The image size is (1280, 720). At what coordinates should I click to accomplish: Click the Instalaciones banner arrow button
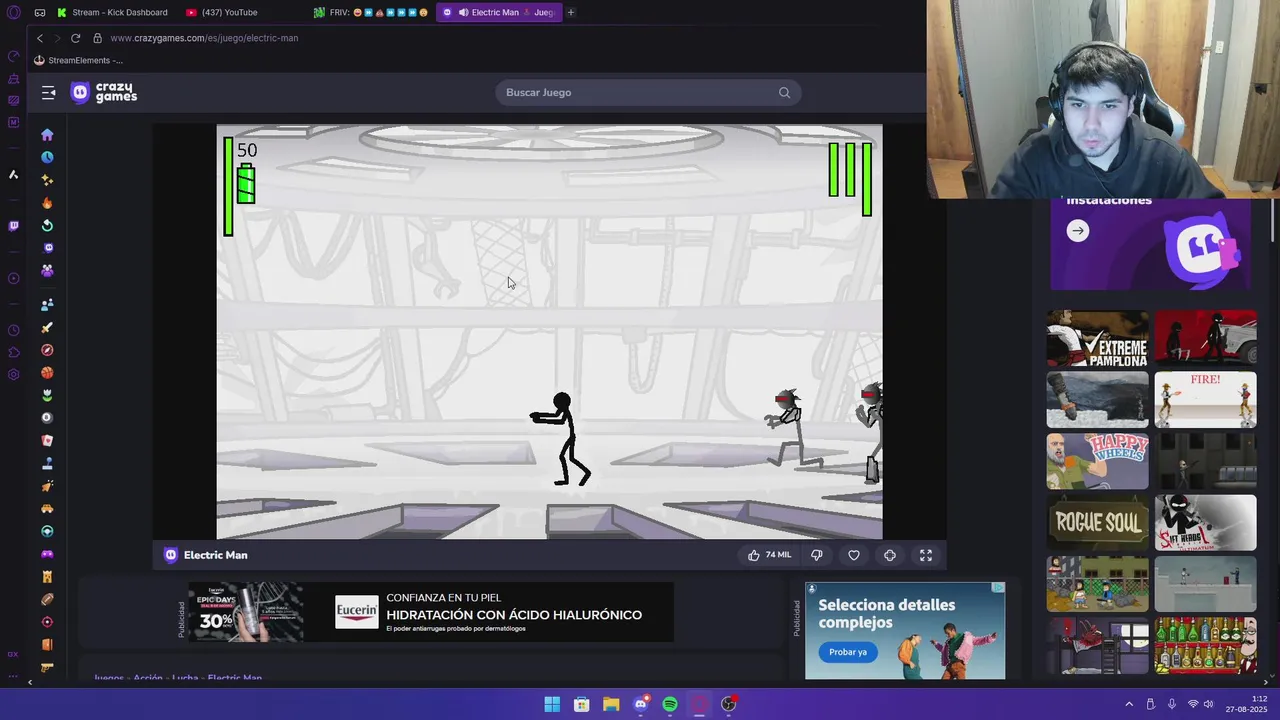point(1077,231)
